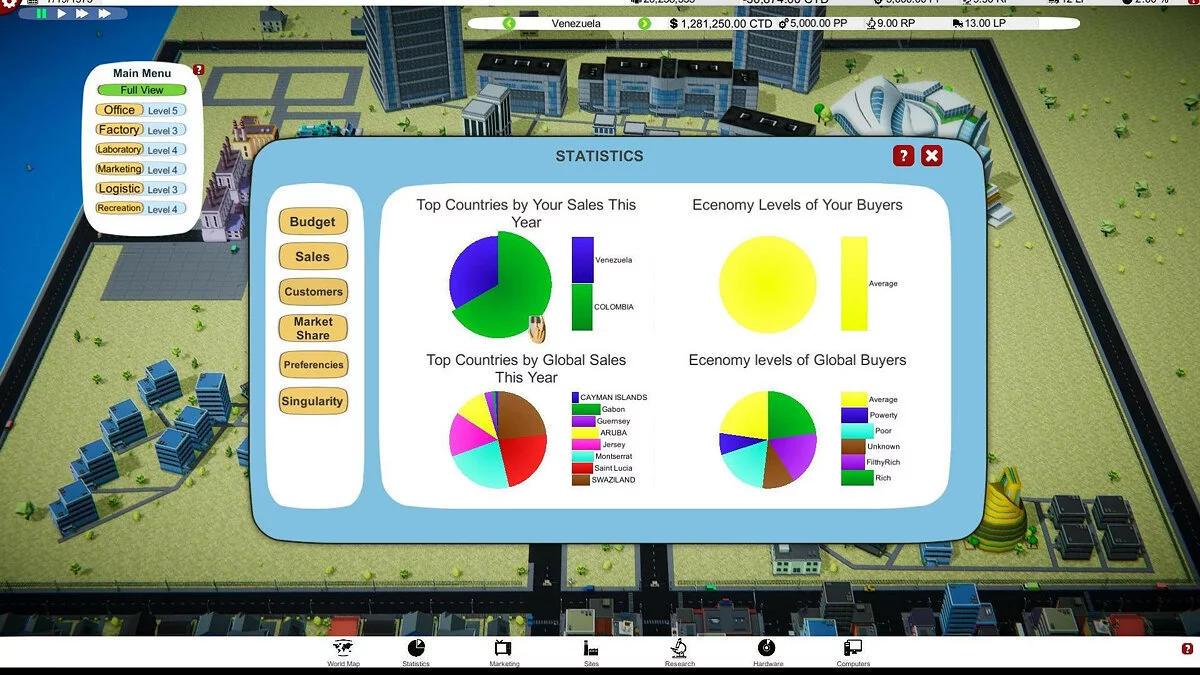Close the Statistics panel
Image resolution: width=1200 pixels, height=675 pixels.
931,155
